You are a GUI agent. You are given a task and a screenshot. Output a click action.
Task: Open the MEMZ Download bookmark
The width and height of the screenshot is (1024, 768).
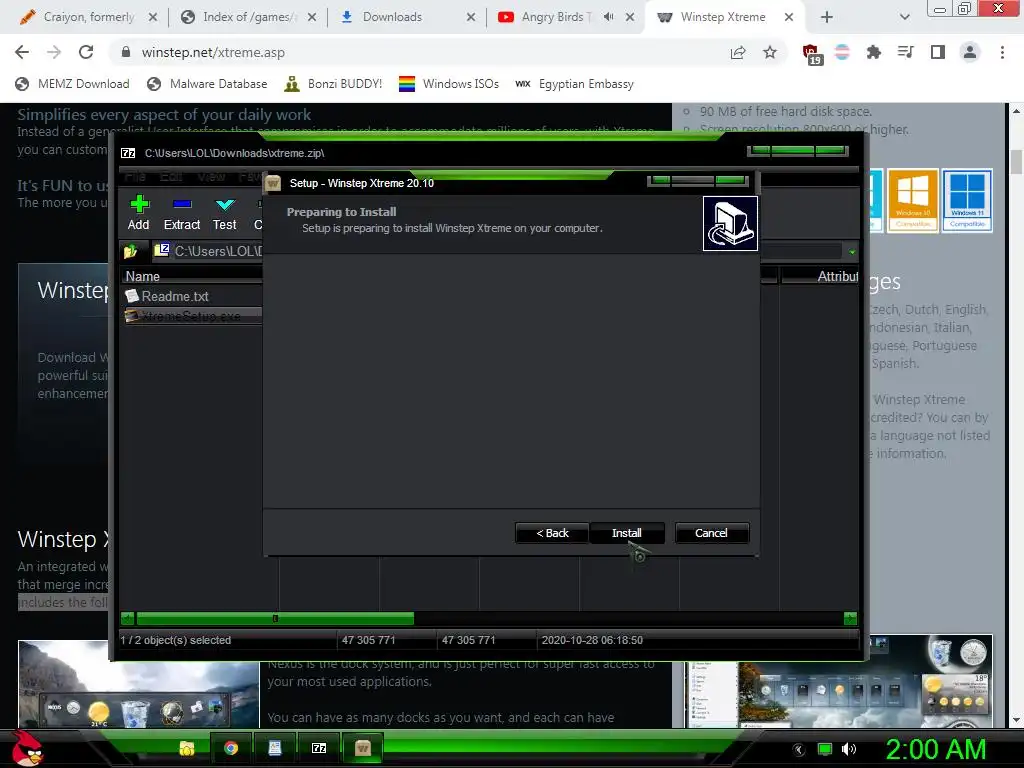point(72,84)
